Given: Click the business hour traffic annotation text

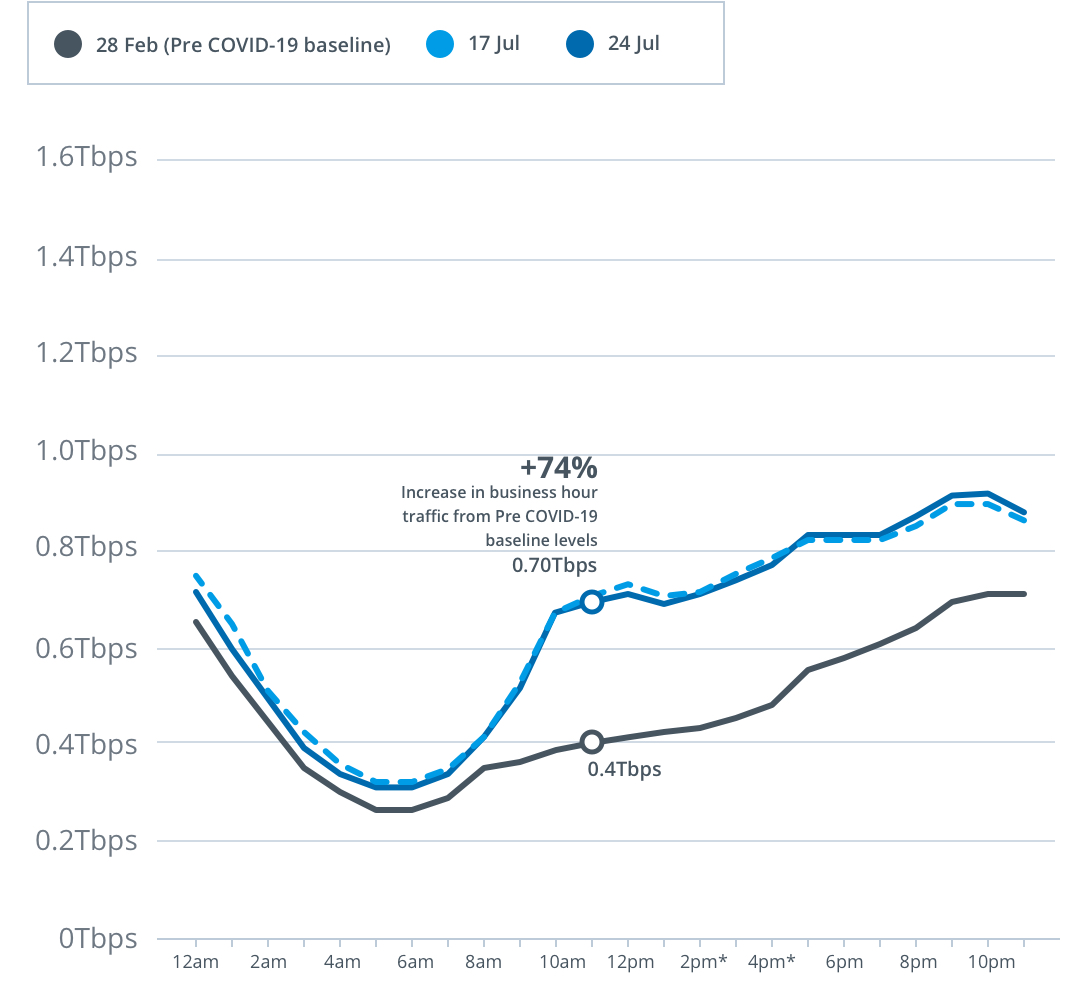Looking at the screenshot, I should (x=499, y=516).
